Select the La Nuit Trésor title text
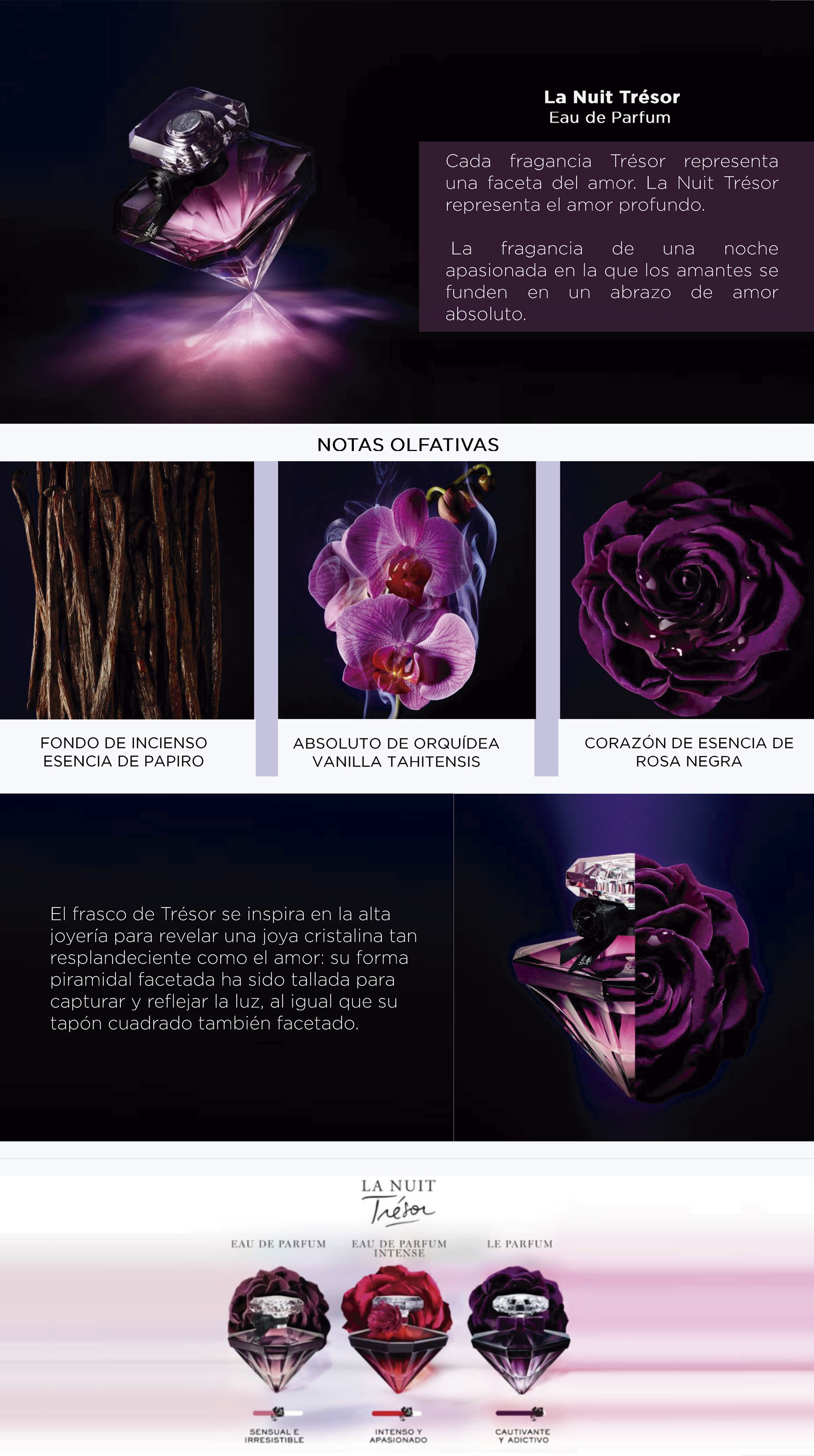This screenshot has height=1456, width=814. [612, 97]
